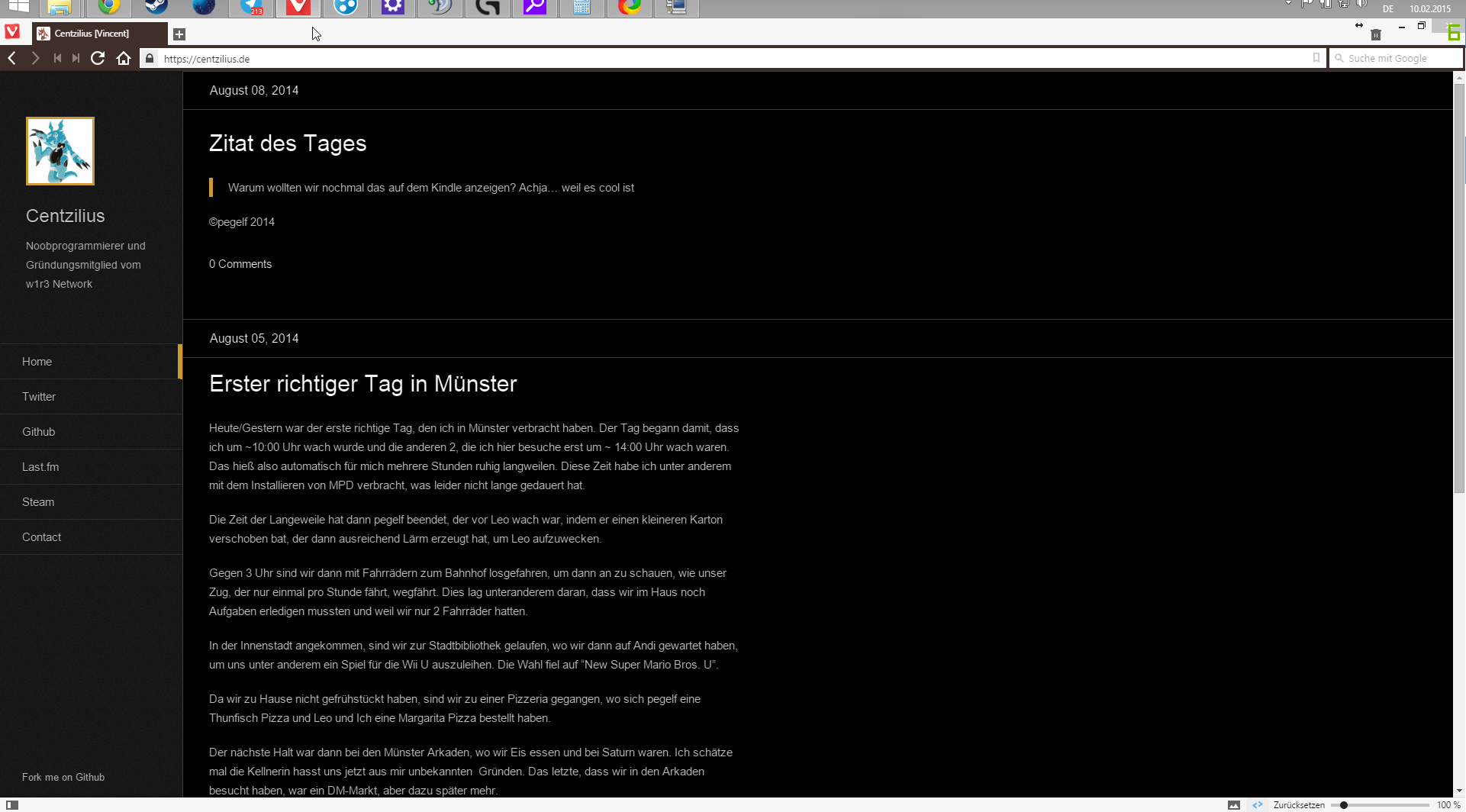Open the DE language input selector
This screenshot has width=1466, height=812.
coord(1387,9)
